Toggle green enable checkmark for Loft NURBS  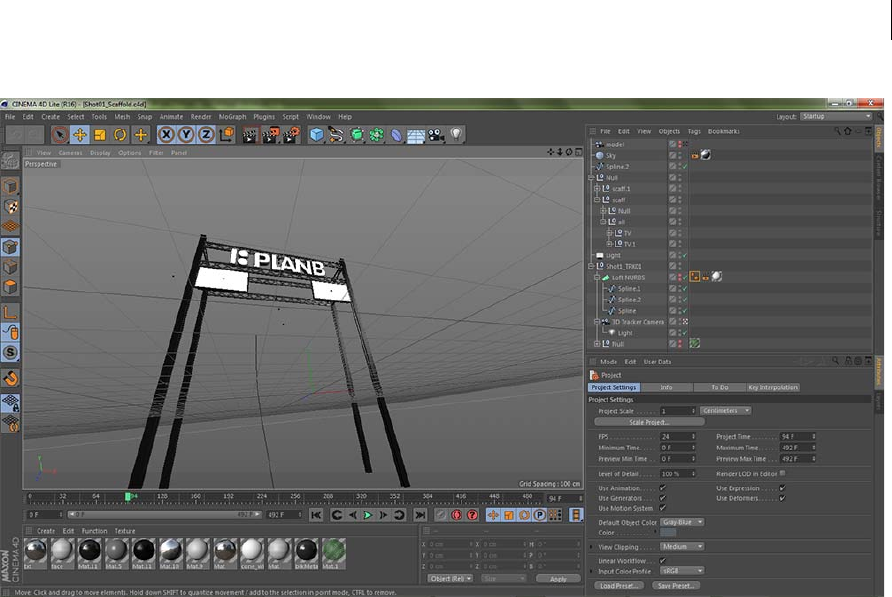point(685,277)
